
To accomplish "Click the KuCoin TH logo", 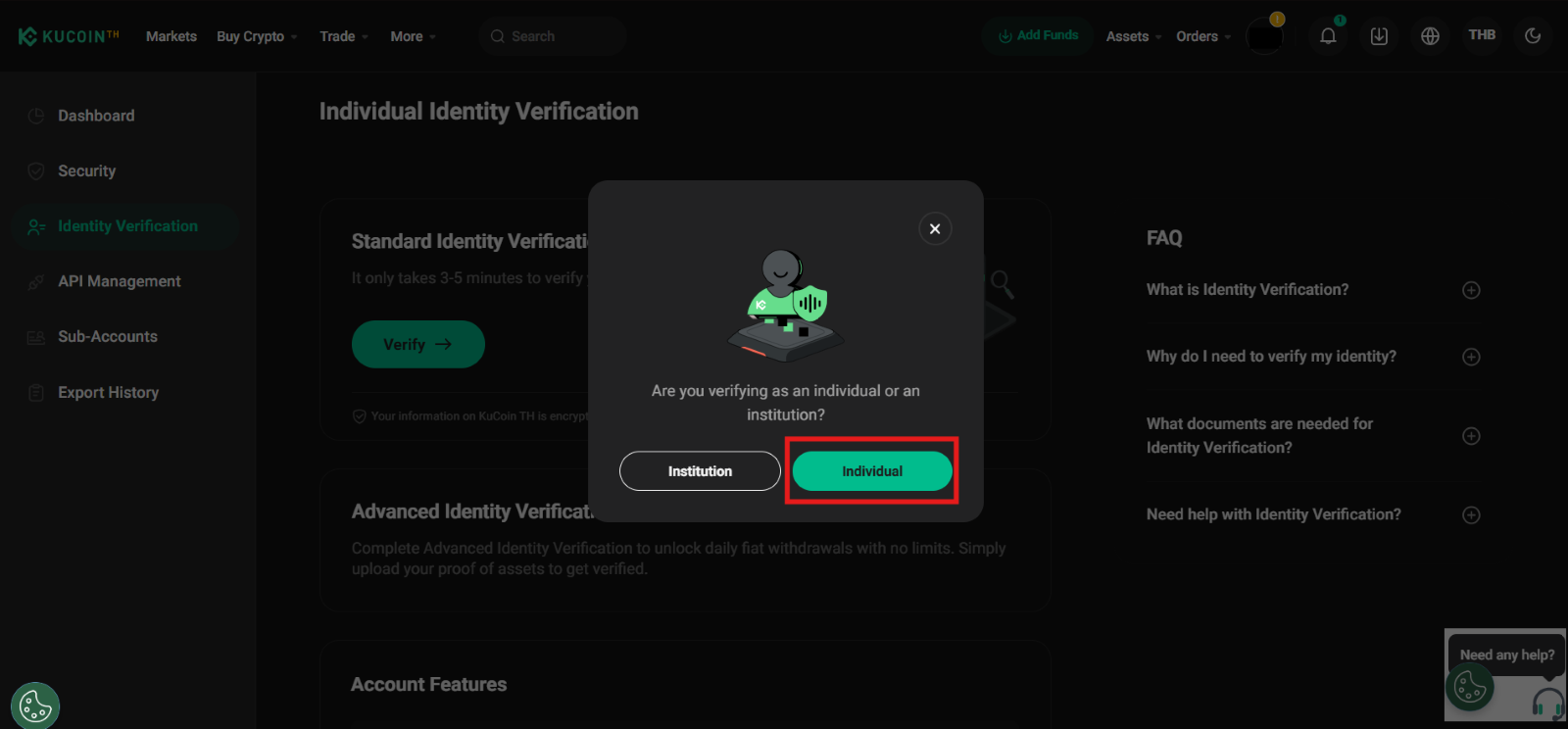I will click(x=69, y=36).
